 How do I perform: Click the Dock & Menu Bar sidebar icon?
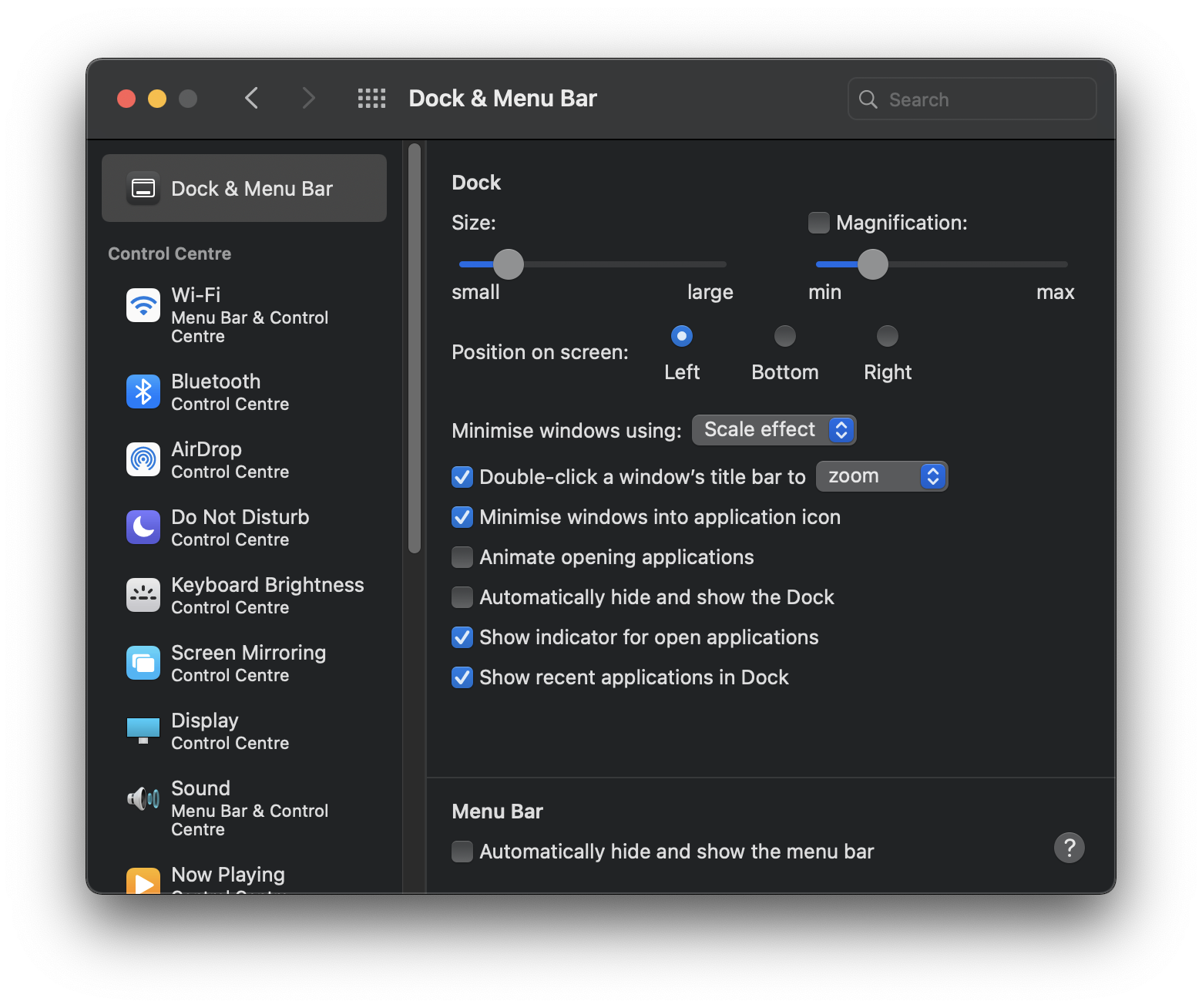point(143,188)
